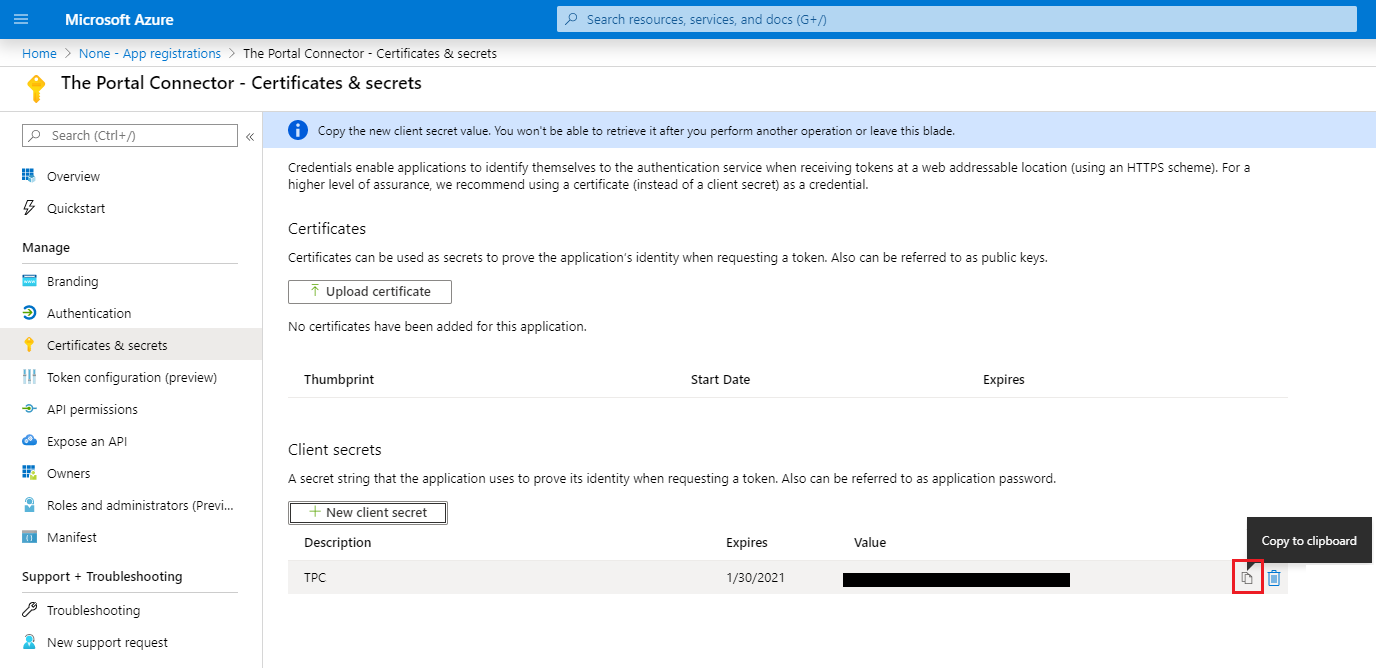Screen dimensions: 1376x668
Task: Select Certificates & secrets menu item
Action: (131, 345)
